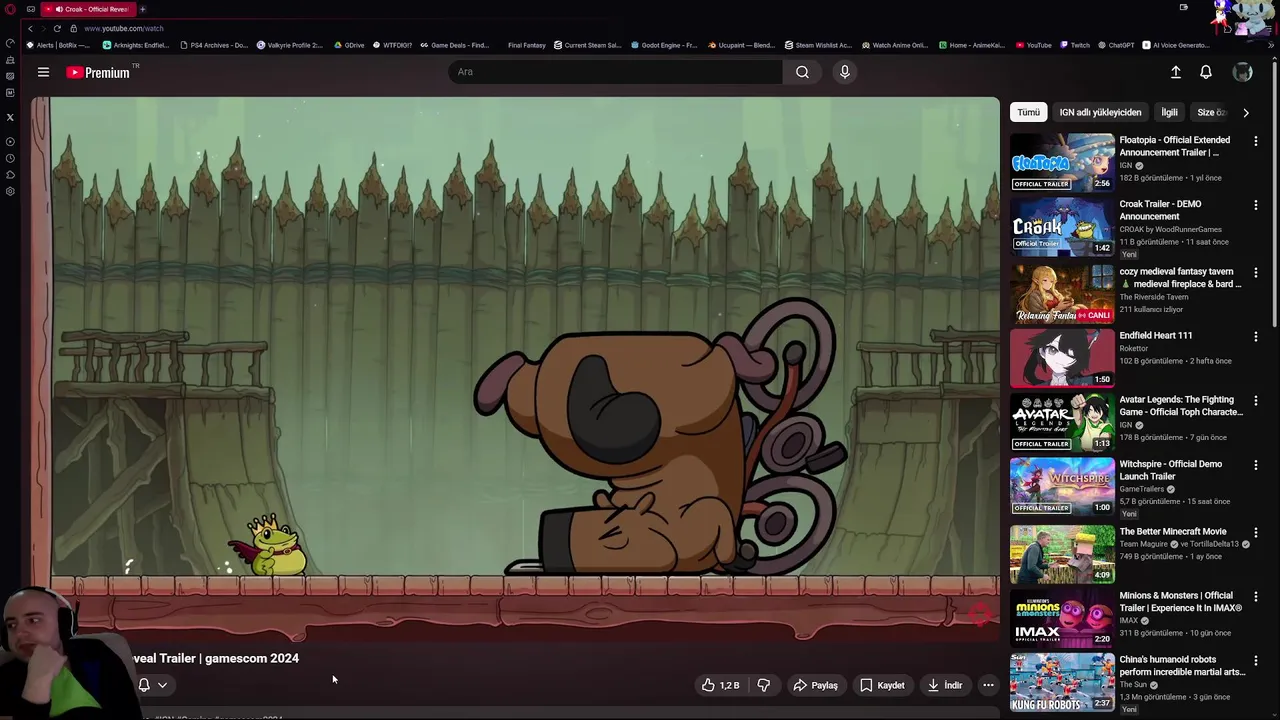
Task: Open options for Endfield Heart 111
Action: click(1256, 336)
